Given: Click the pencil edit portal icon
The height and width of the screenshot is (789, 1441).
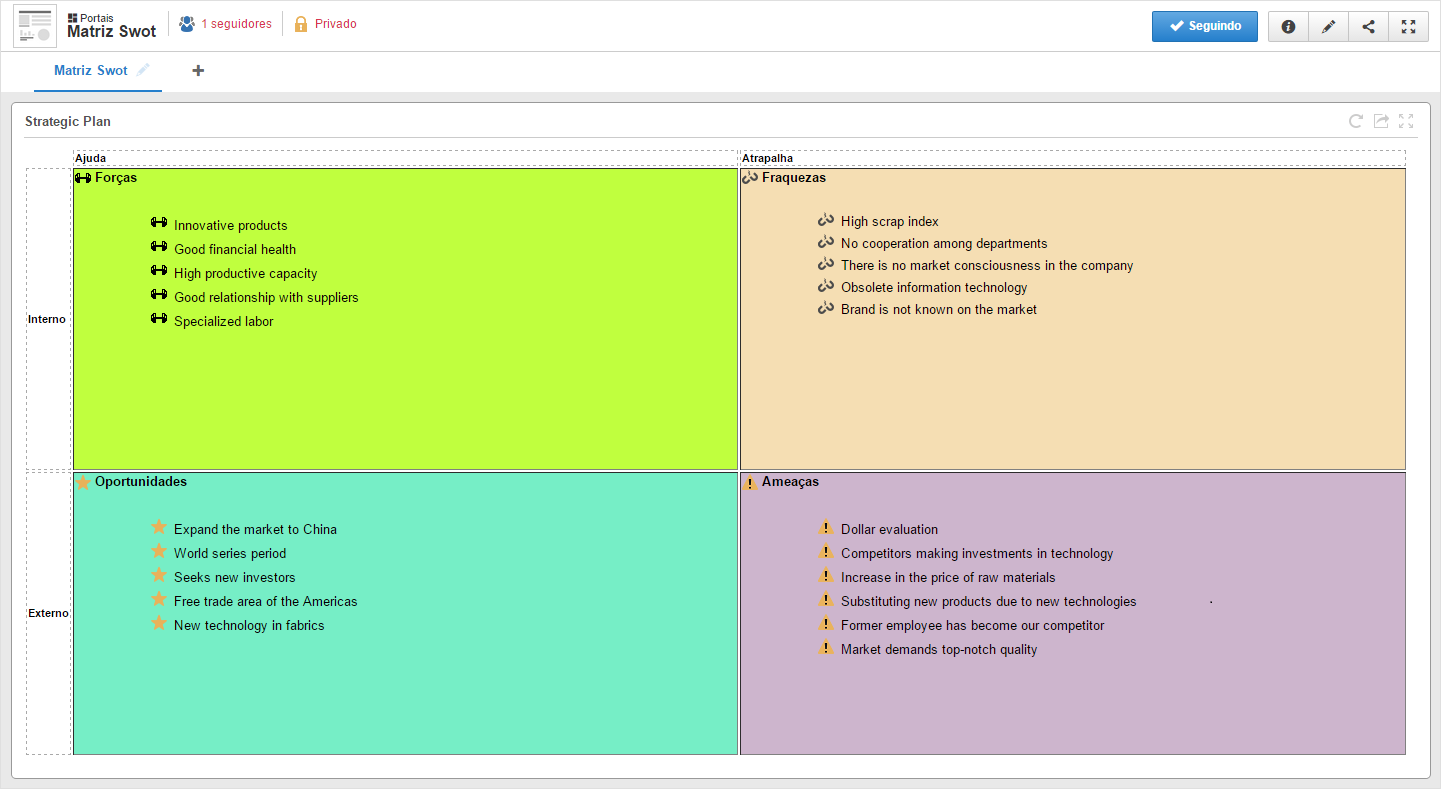Looking at the screenshot, I should pyautogui.click(x=1328, y=27).
